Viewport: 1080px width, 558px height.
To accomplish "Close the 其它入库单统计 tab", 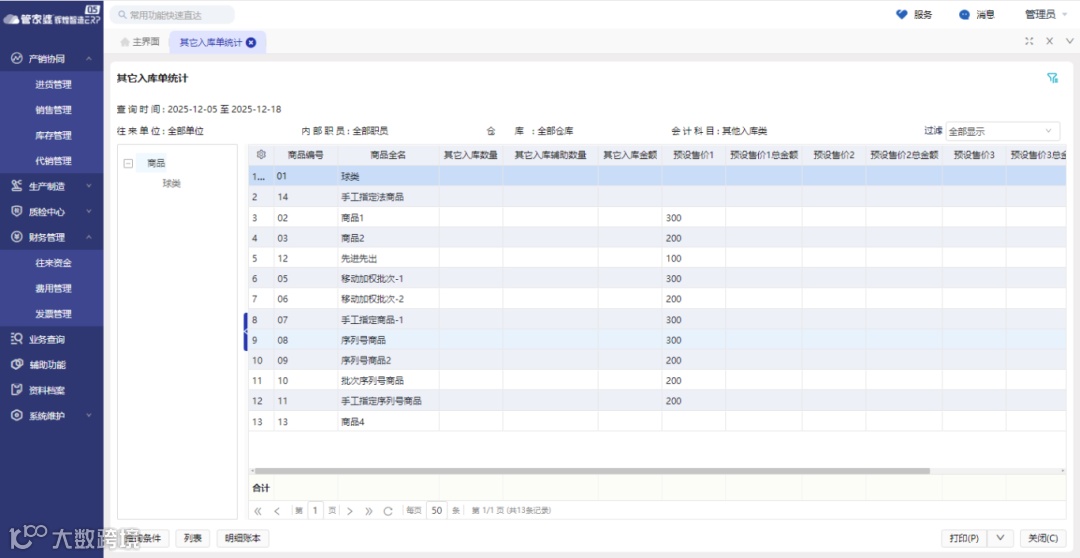I will pyautogui.click(x=251, y=42).
